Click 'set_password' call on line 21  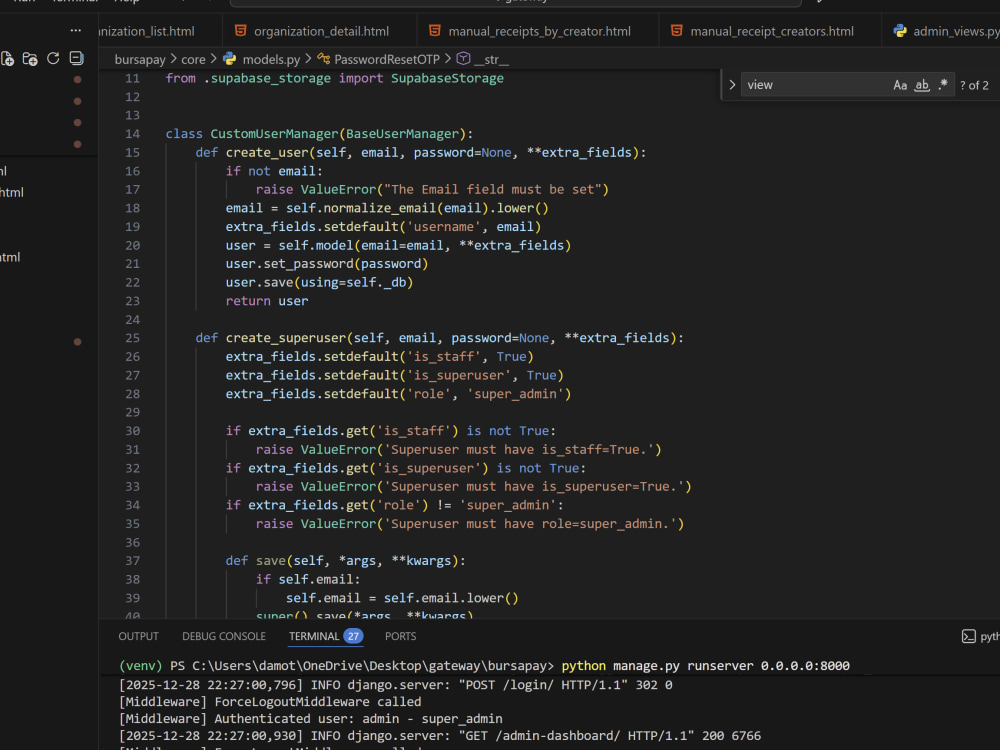[309, 264]
